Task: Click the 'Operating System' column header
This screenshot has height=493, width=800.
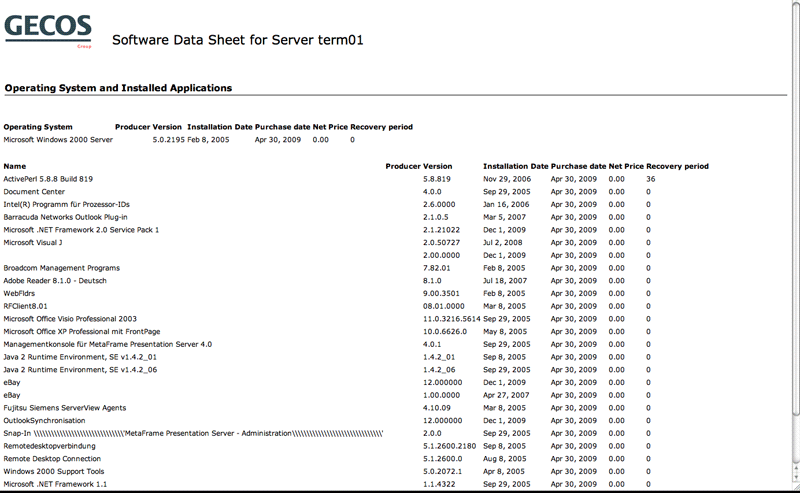Action: click(38, 127)
